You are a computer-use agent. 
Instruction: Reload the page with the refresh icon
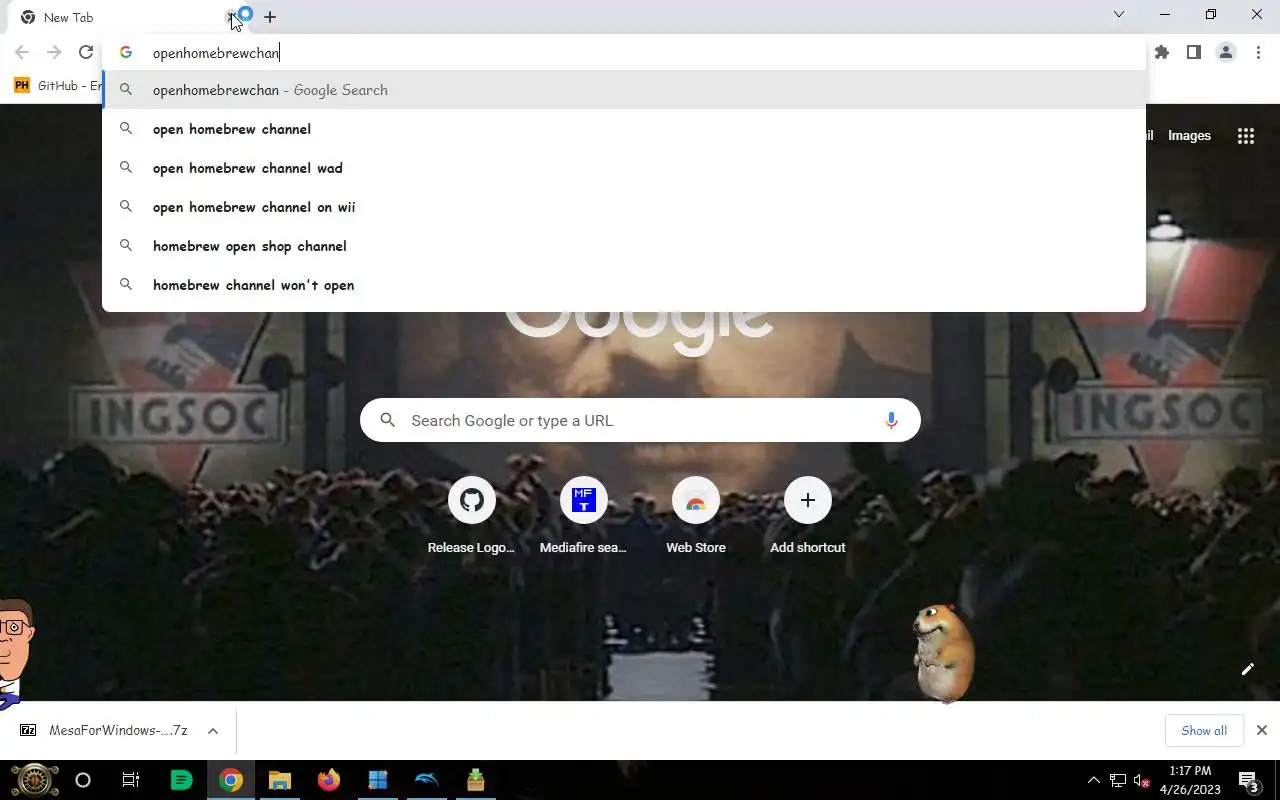click(x=86, y=53)
